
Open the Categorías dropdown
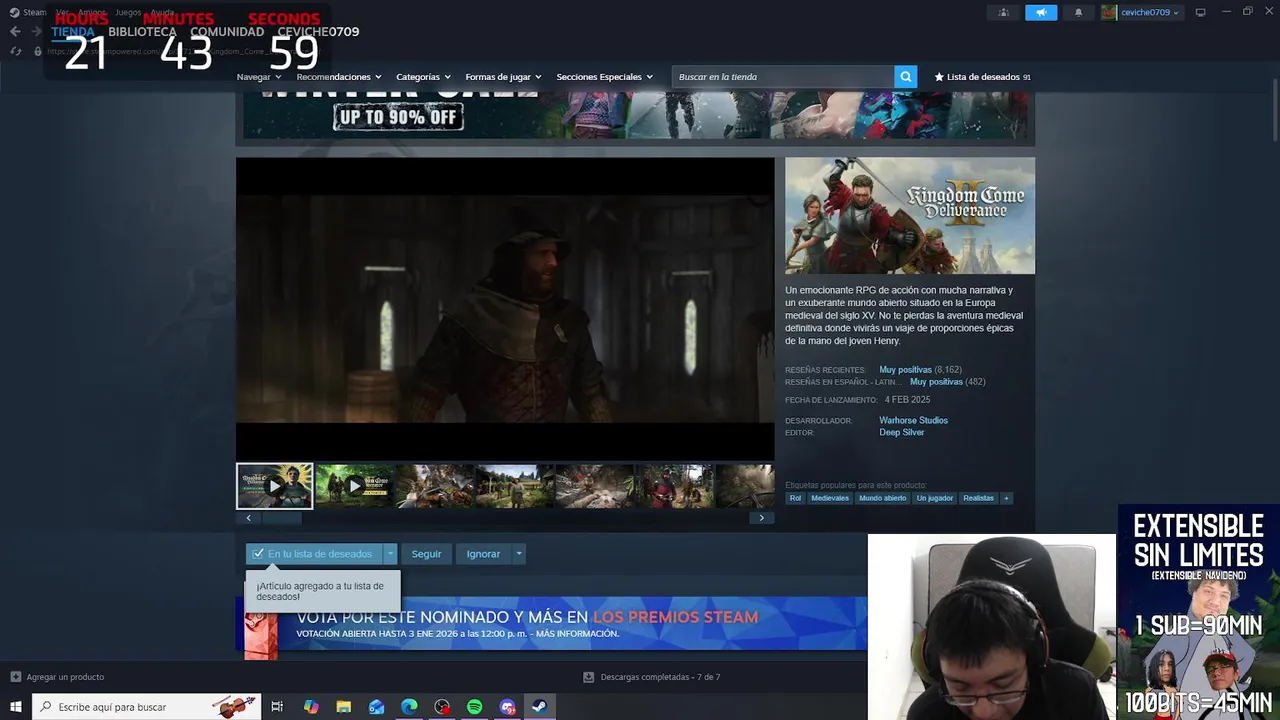pyautogui.click(x=423, y=77)
